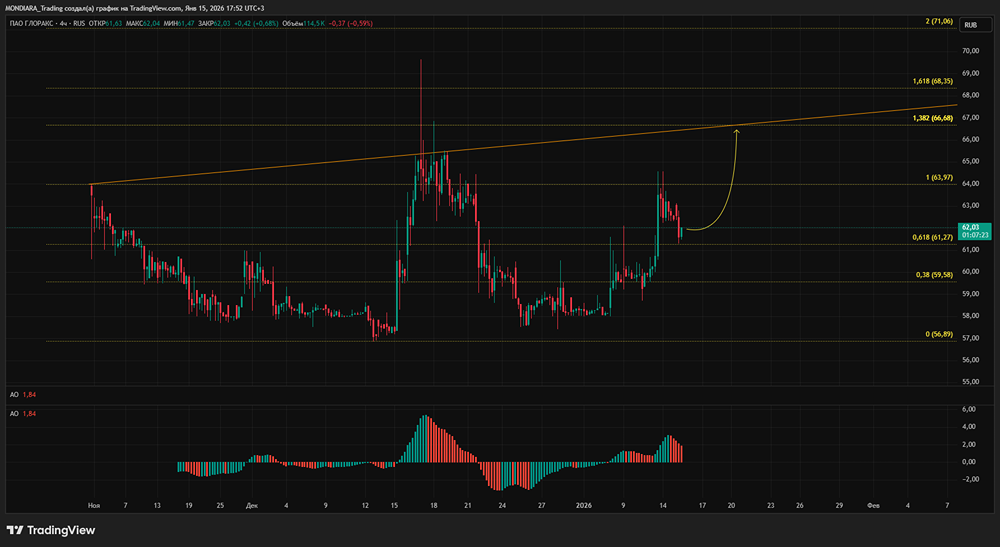Screen dimensions: 1000x547
Task: Click the 29 date label on time axis
Action: [x=839, y=506]
